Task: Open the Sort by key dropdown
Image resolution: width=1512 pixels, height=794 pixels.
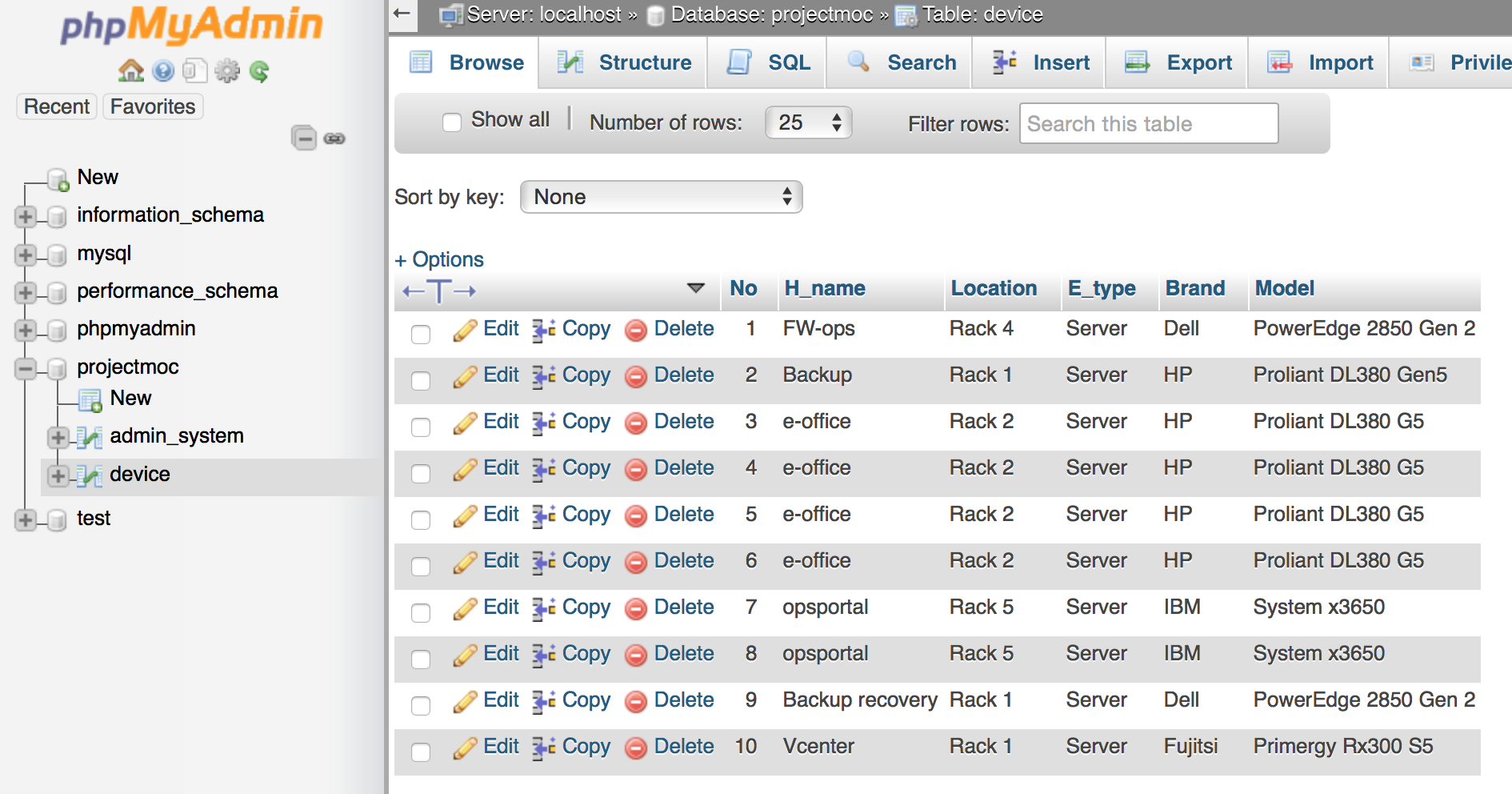Action: tap(661, 197)
